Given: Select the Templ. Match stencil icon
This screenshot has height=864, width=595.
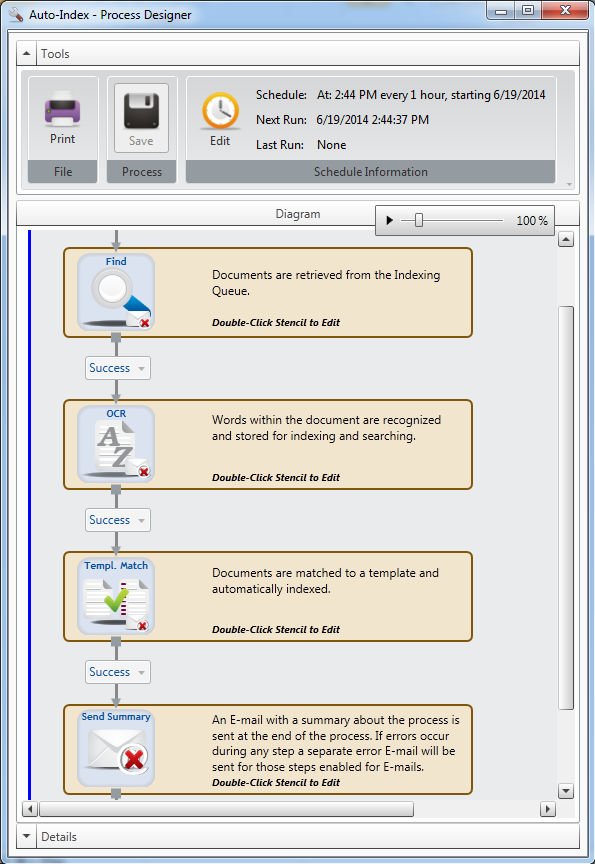Looking at the screenshot, I should [x=116, y=597].
